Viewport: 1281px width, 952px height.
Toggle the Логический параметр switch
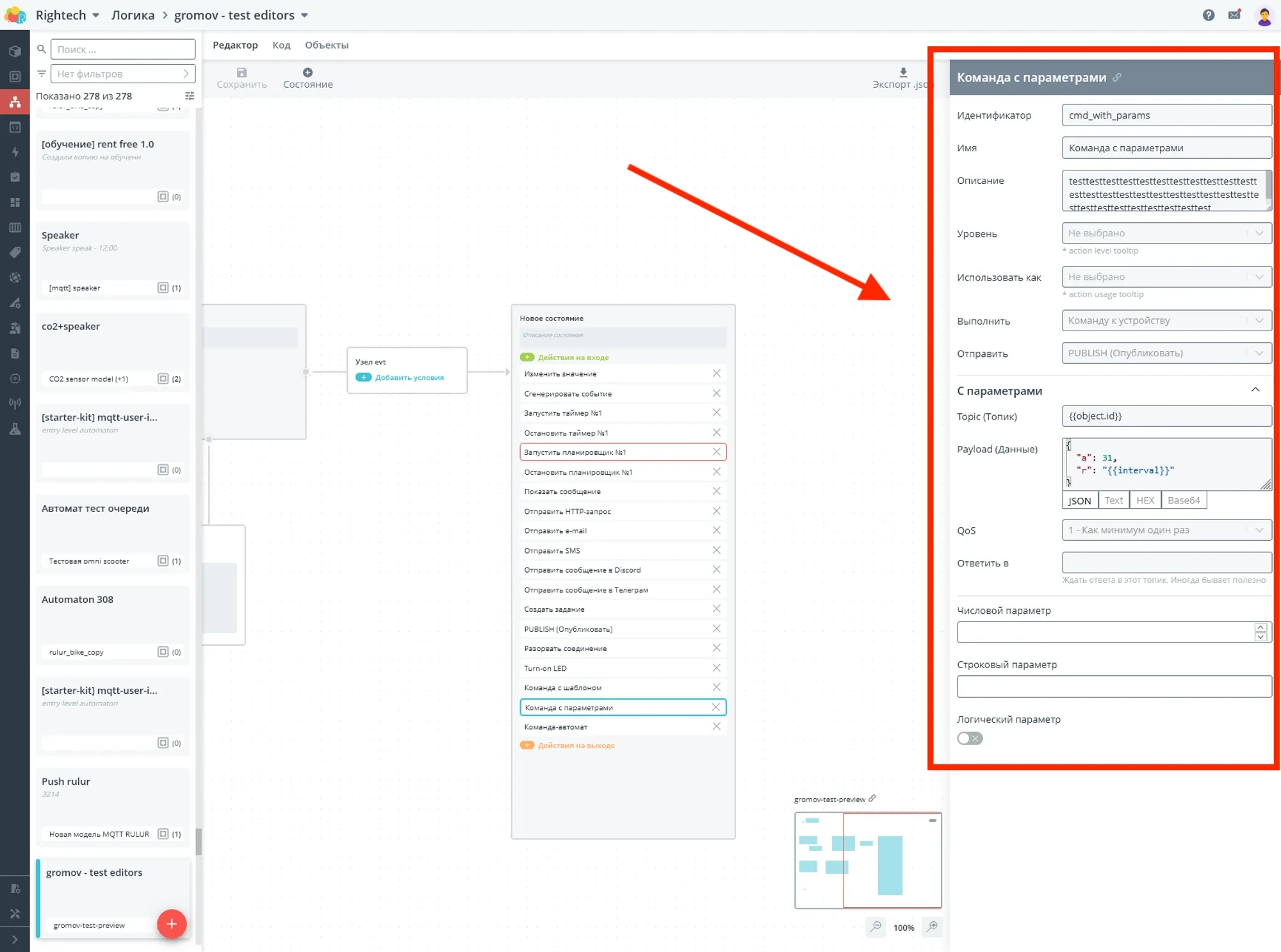[x=969, y=738]
